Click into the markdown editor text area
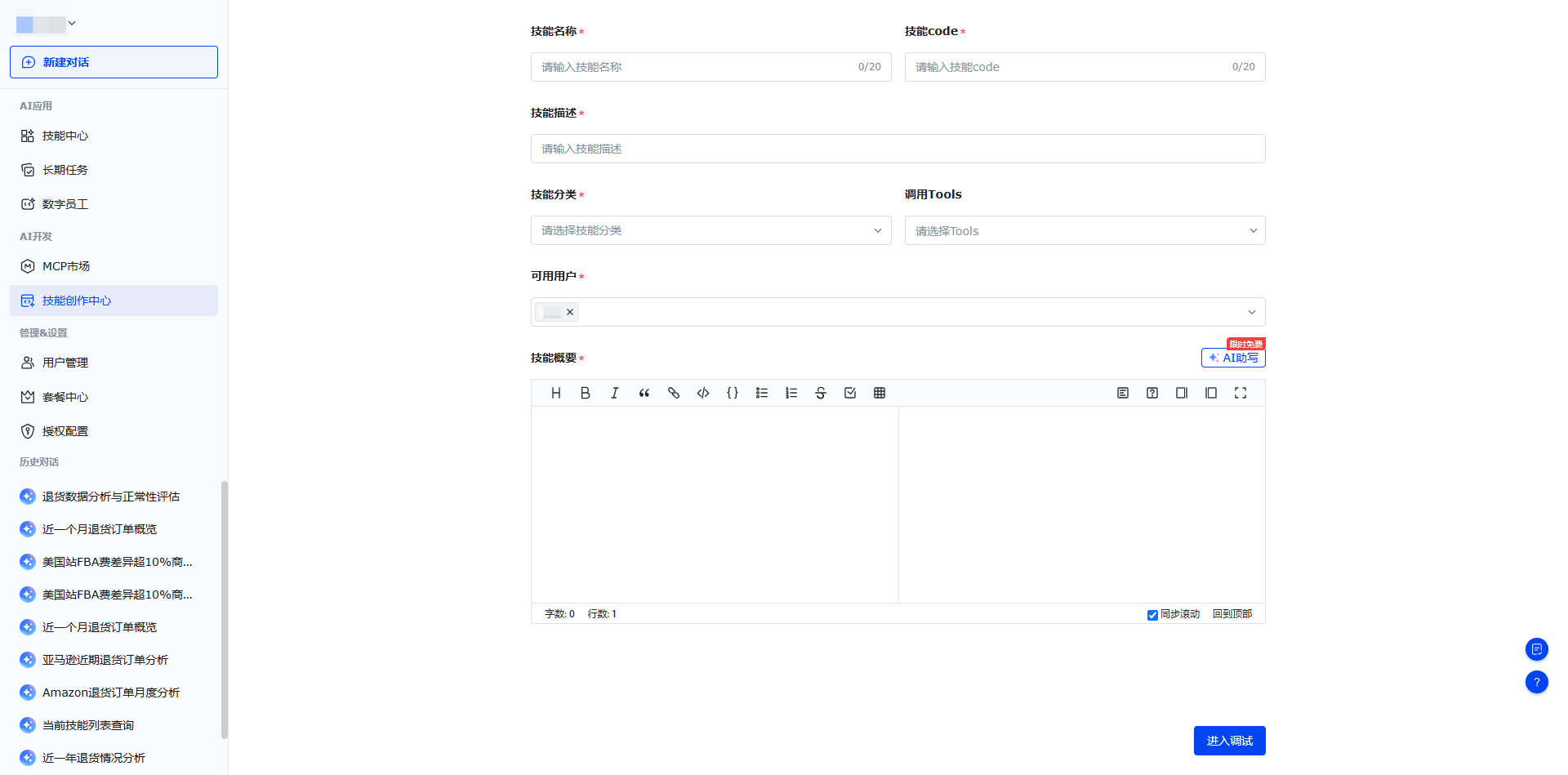1568x775 pixels. pyautogui.click(x=715, y=505)
